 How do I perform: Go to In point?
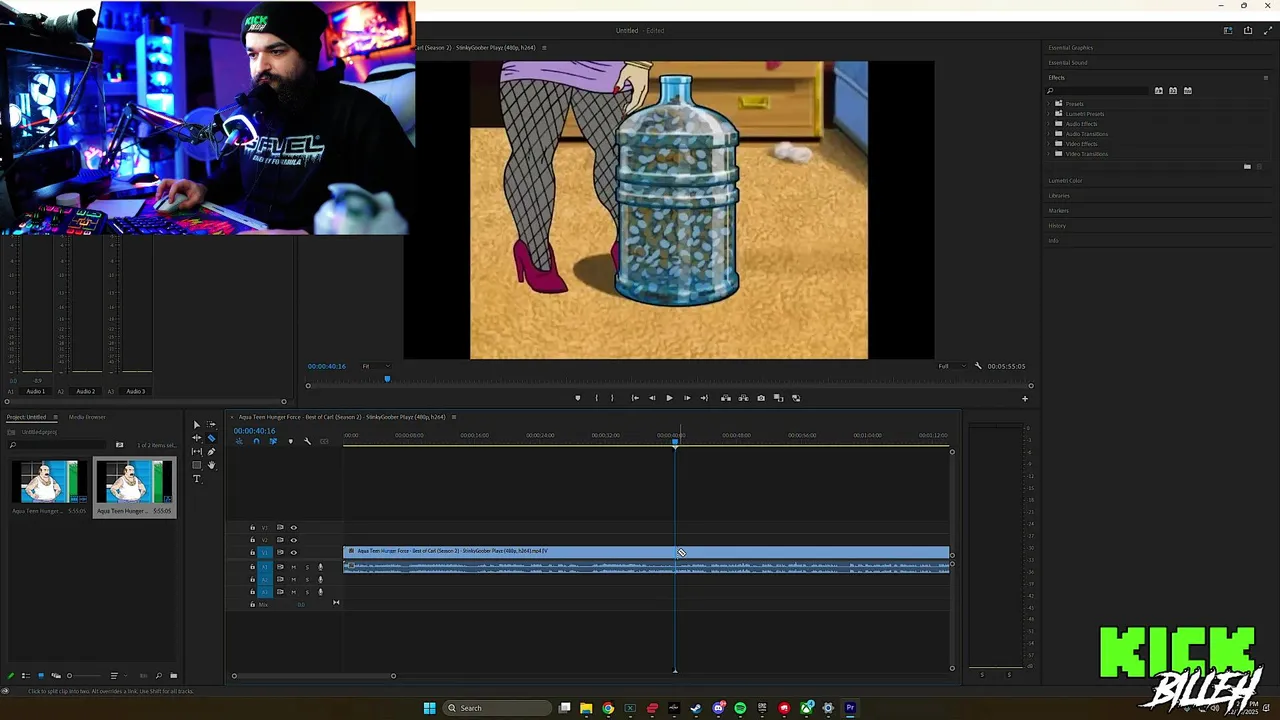click(634, 398)
